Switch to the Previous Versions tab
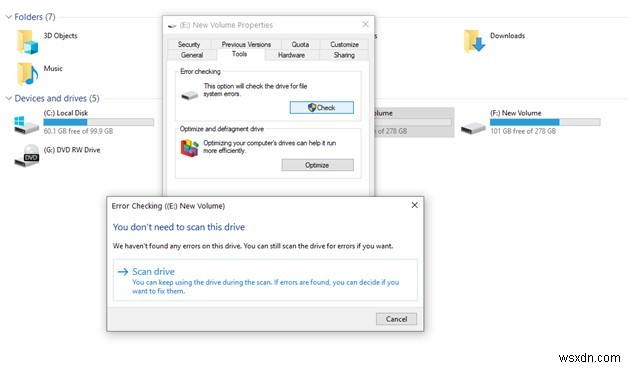 coord(246,44)
